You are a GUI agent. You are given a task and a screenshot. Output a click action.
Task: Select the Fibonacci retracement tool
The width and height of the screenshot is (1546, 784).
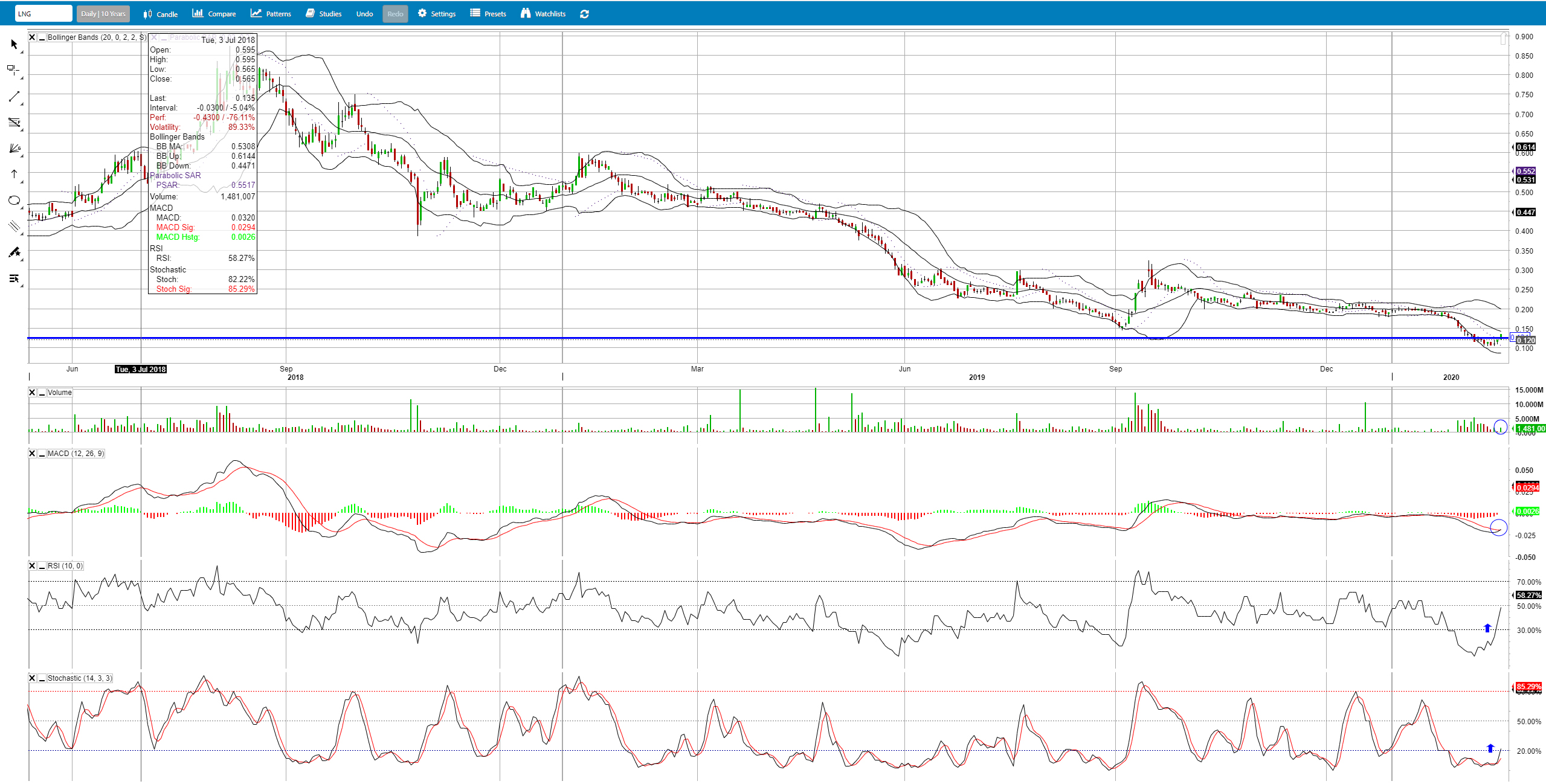click(14, 123)
